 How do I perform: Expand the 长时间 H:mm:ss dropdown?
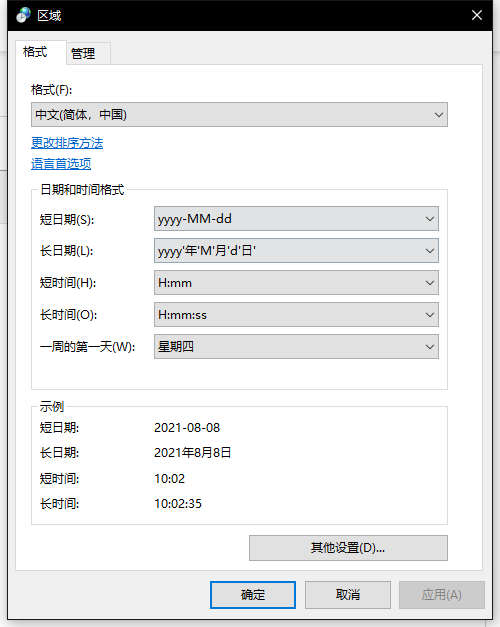click(x=296, y=315)
